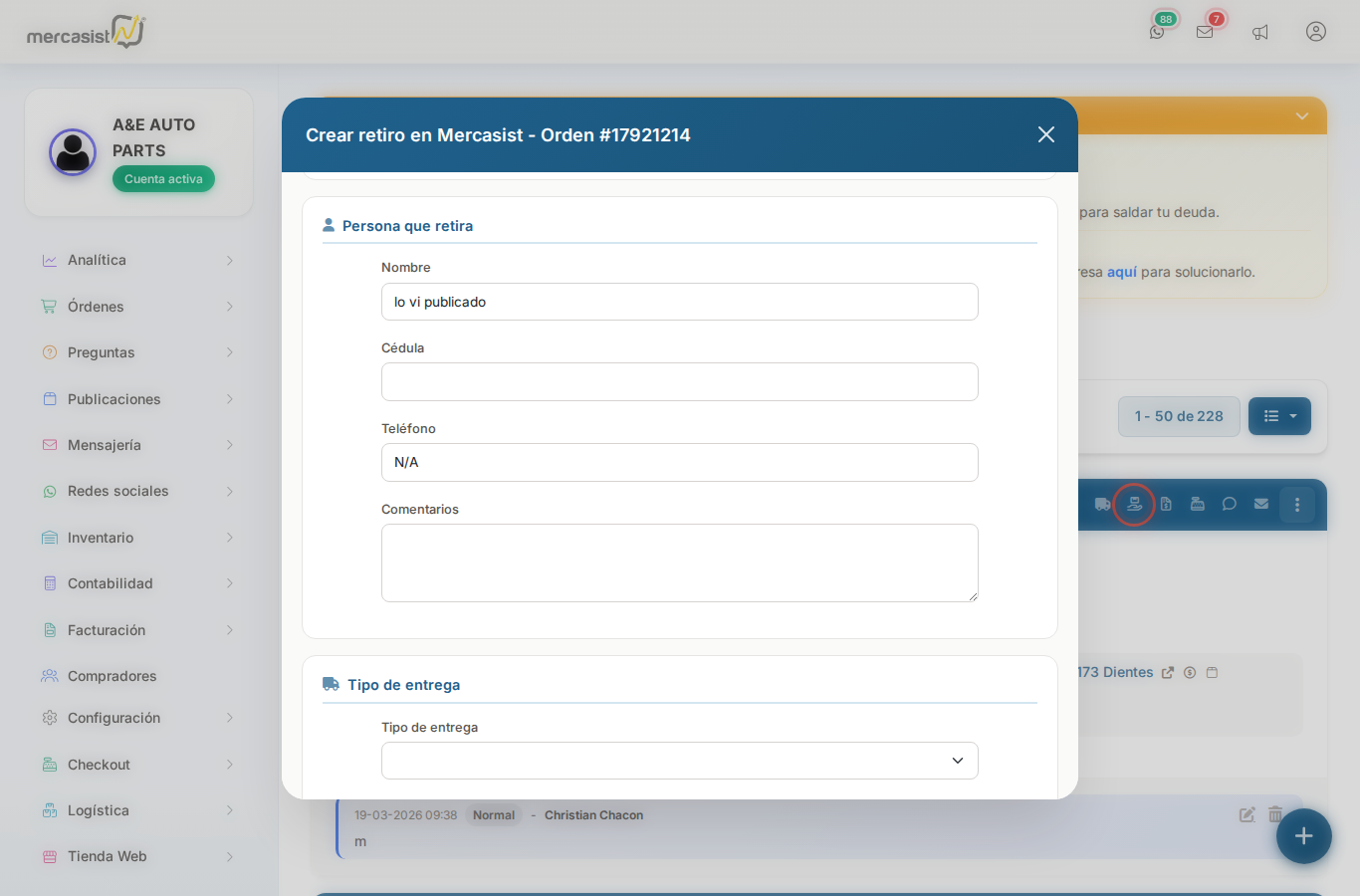This screenshot has width=1360, height=896.
Task: Click the aquí link to resolve the issue
Action: point(1122,271)
